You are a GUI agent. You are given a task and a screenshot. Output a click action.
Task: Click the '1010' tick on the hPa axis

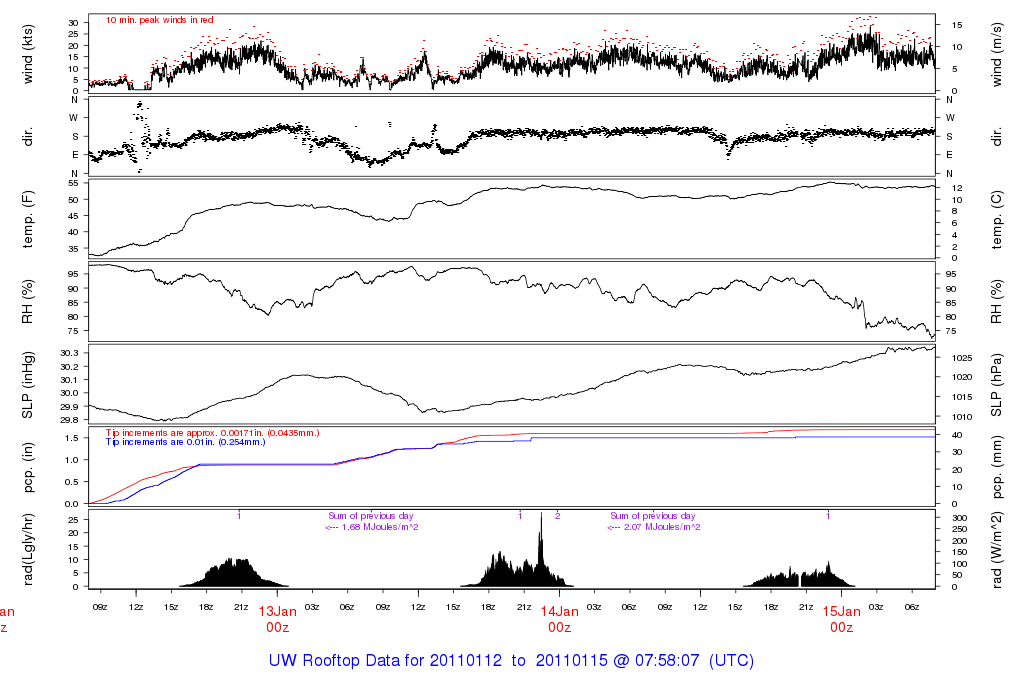tap(962, 417)
